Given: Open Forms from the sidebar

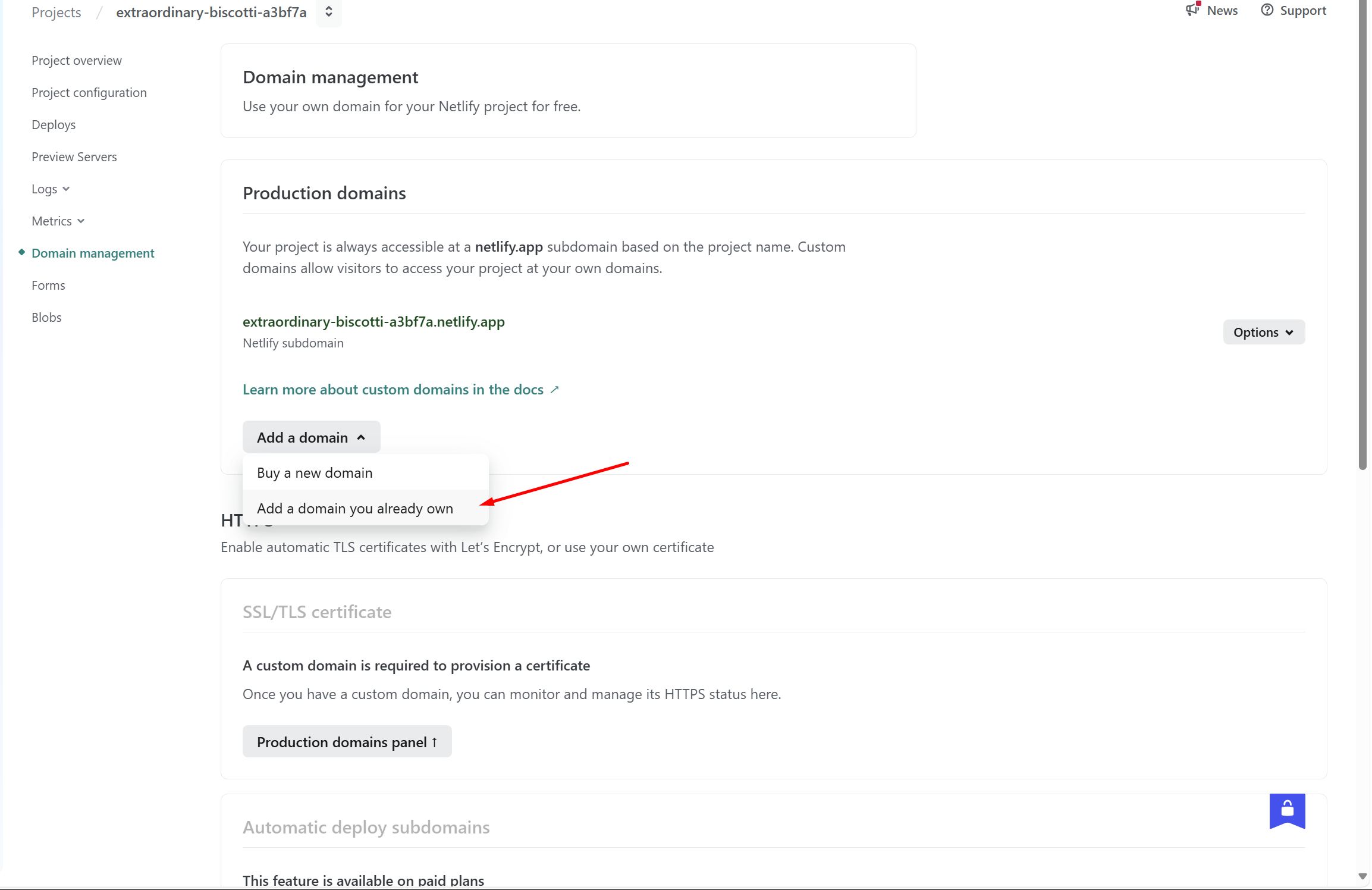Looking at the screenshot, I should 48,286.
